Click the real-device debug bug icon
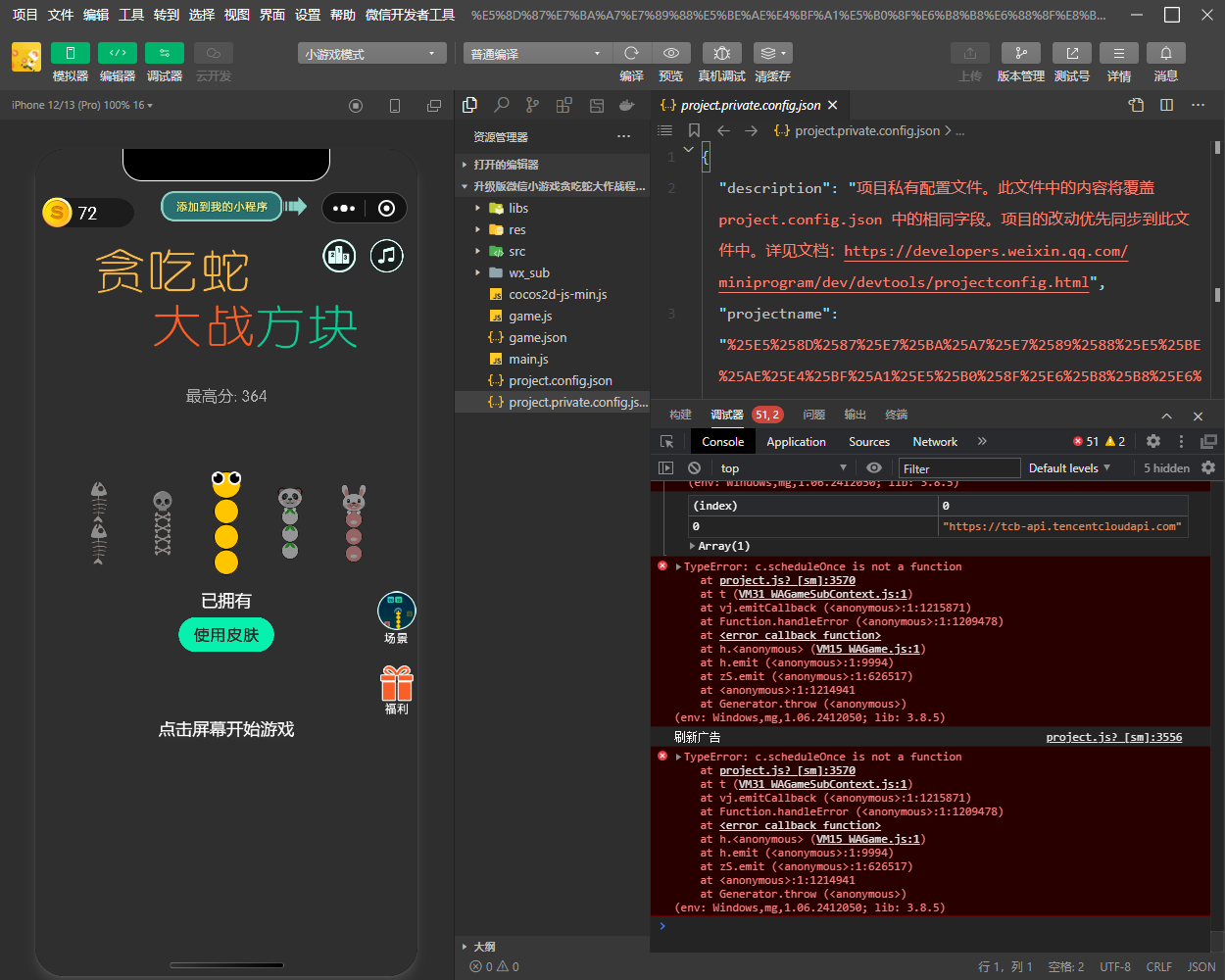Screen dimensions: 1225x980 (721, 54)
